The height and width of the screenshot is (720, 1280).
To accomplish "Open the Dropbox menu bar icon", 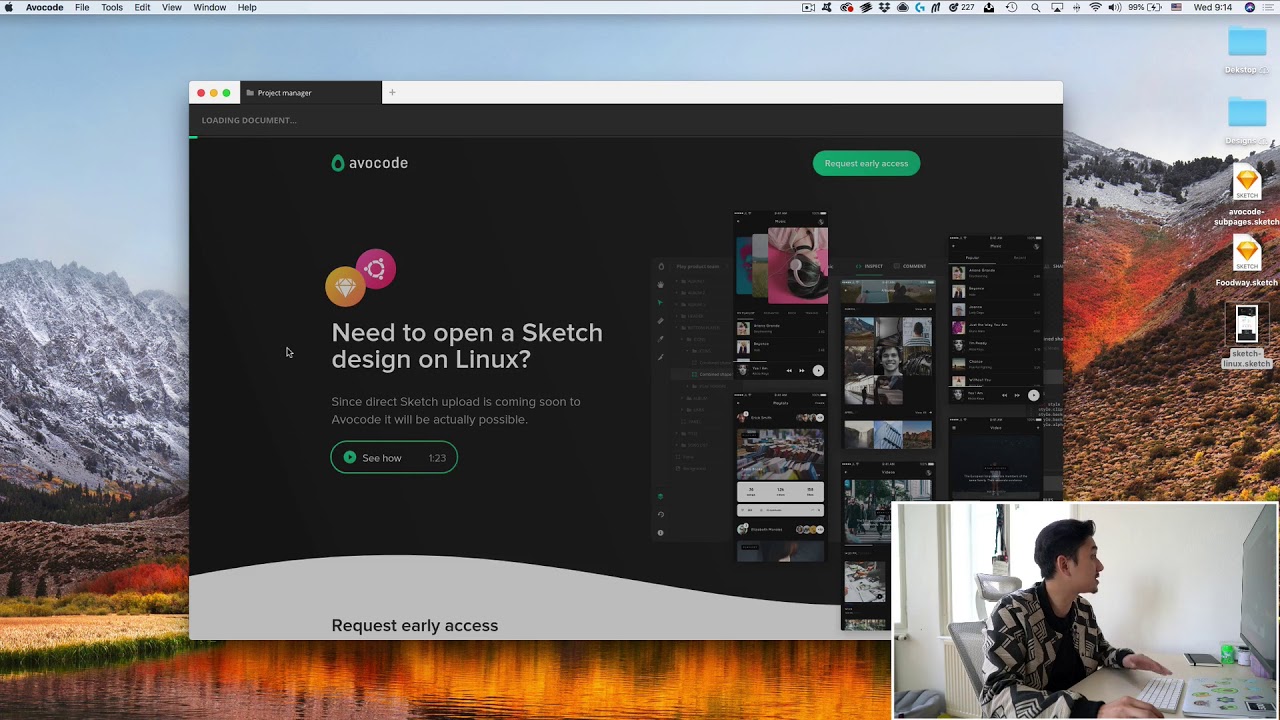I will [884, 7].
